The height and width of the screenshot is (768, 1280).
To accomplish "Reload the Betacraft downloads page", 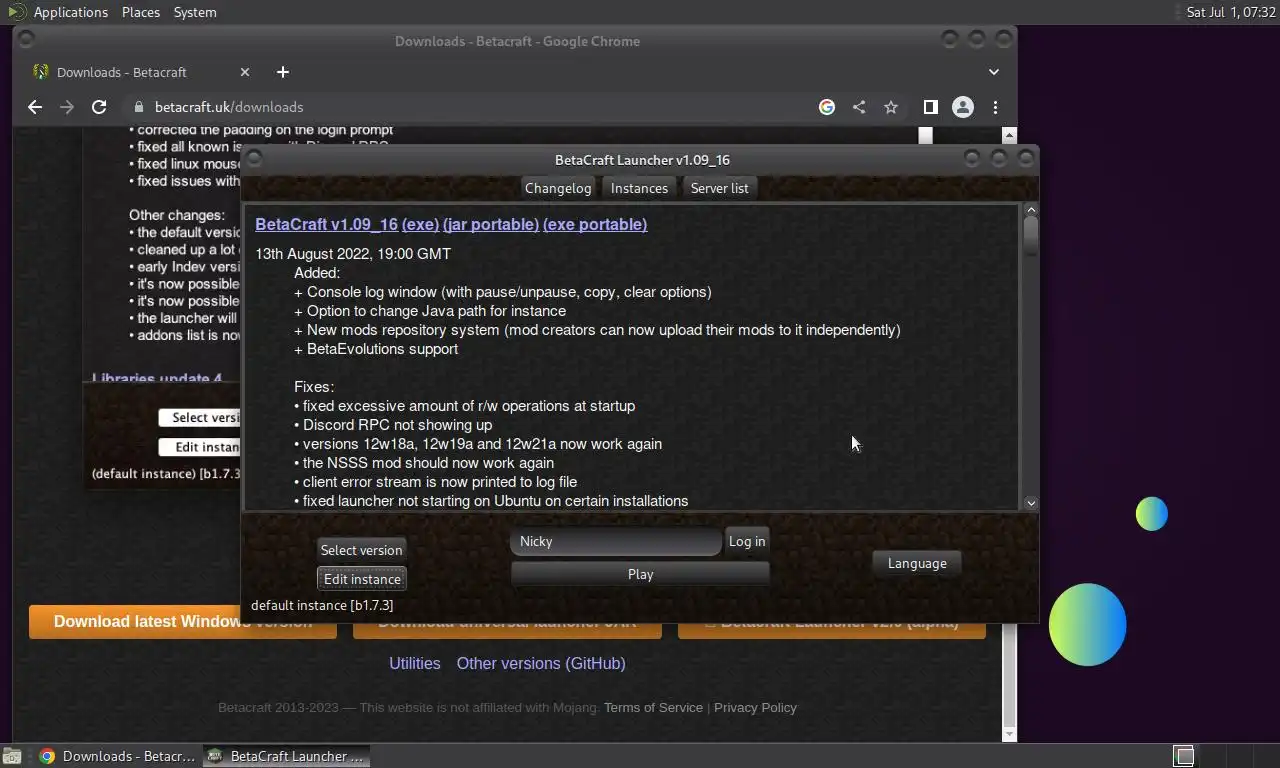I will pos(99,107).
